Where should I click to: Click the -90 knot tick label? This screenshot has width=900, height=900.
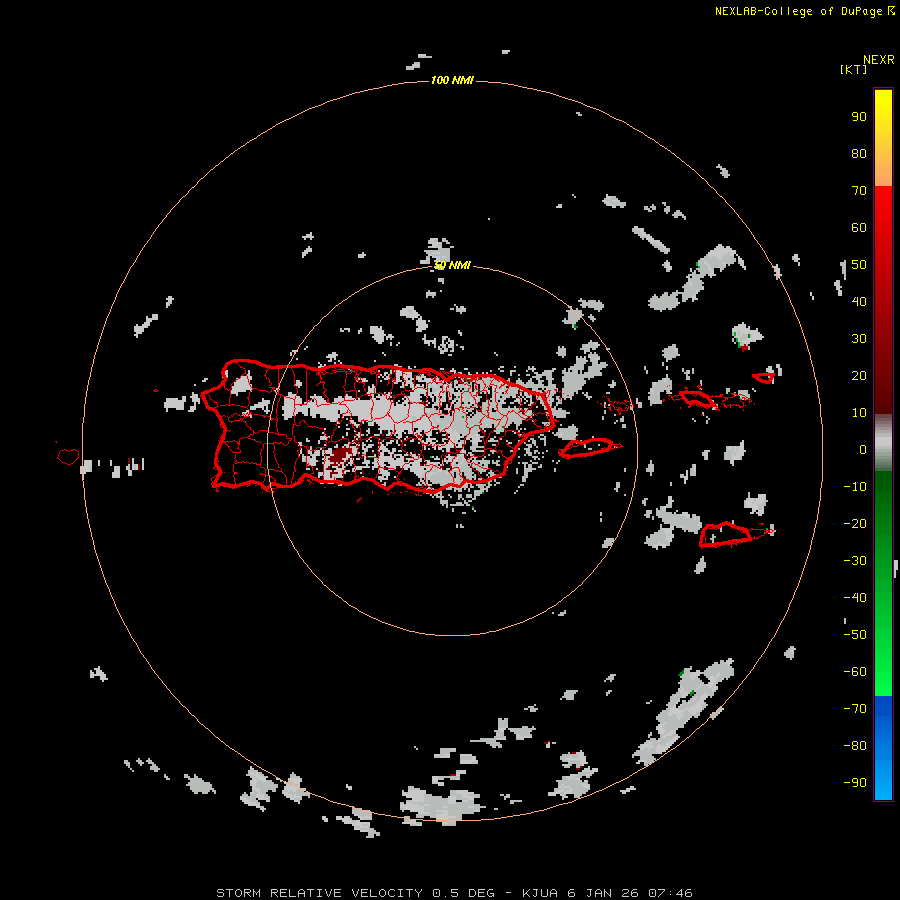(855, 783)
